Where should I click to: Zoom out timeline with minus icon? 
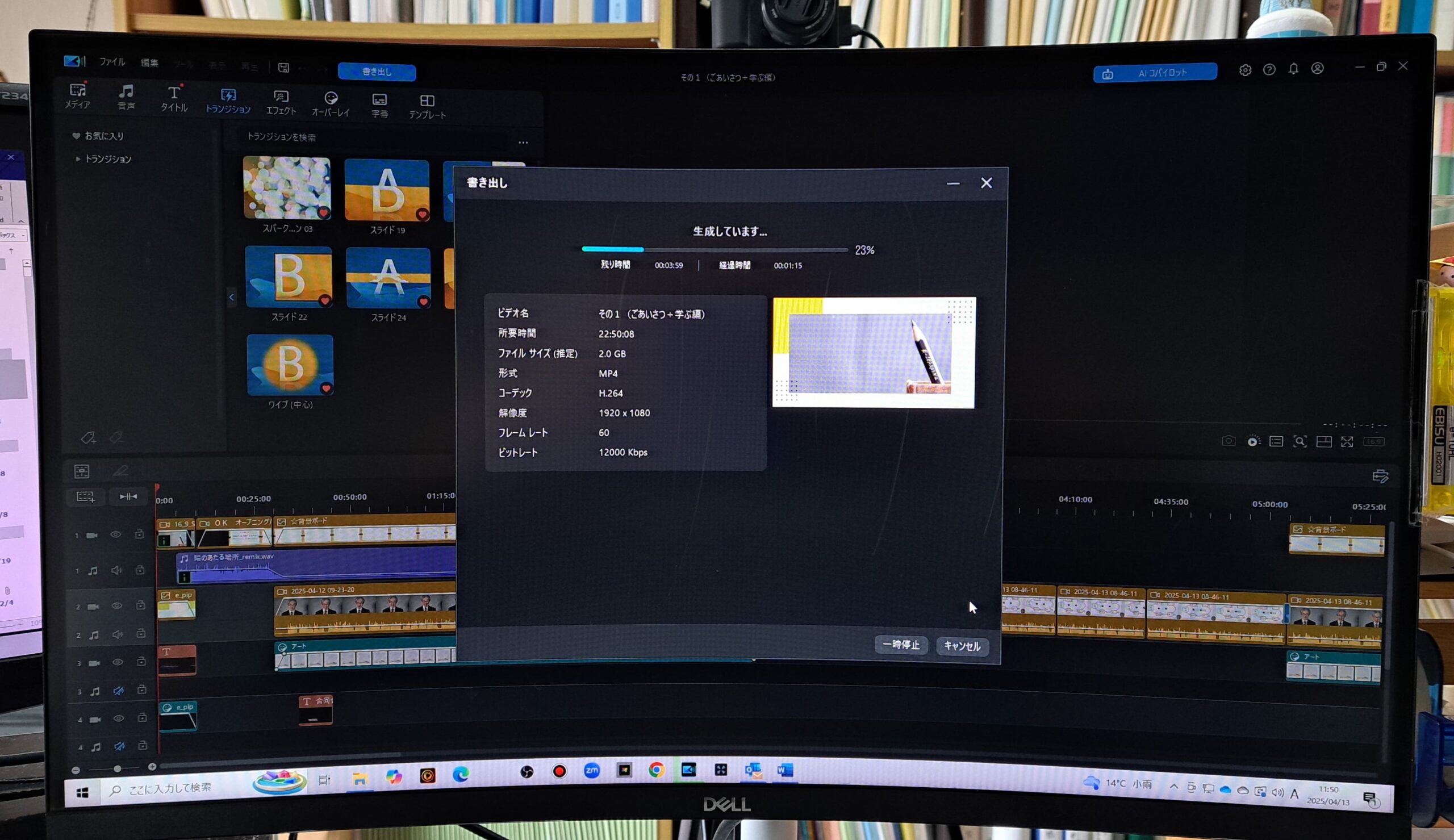[76, 770]
